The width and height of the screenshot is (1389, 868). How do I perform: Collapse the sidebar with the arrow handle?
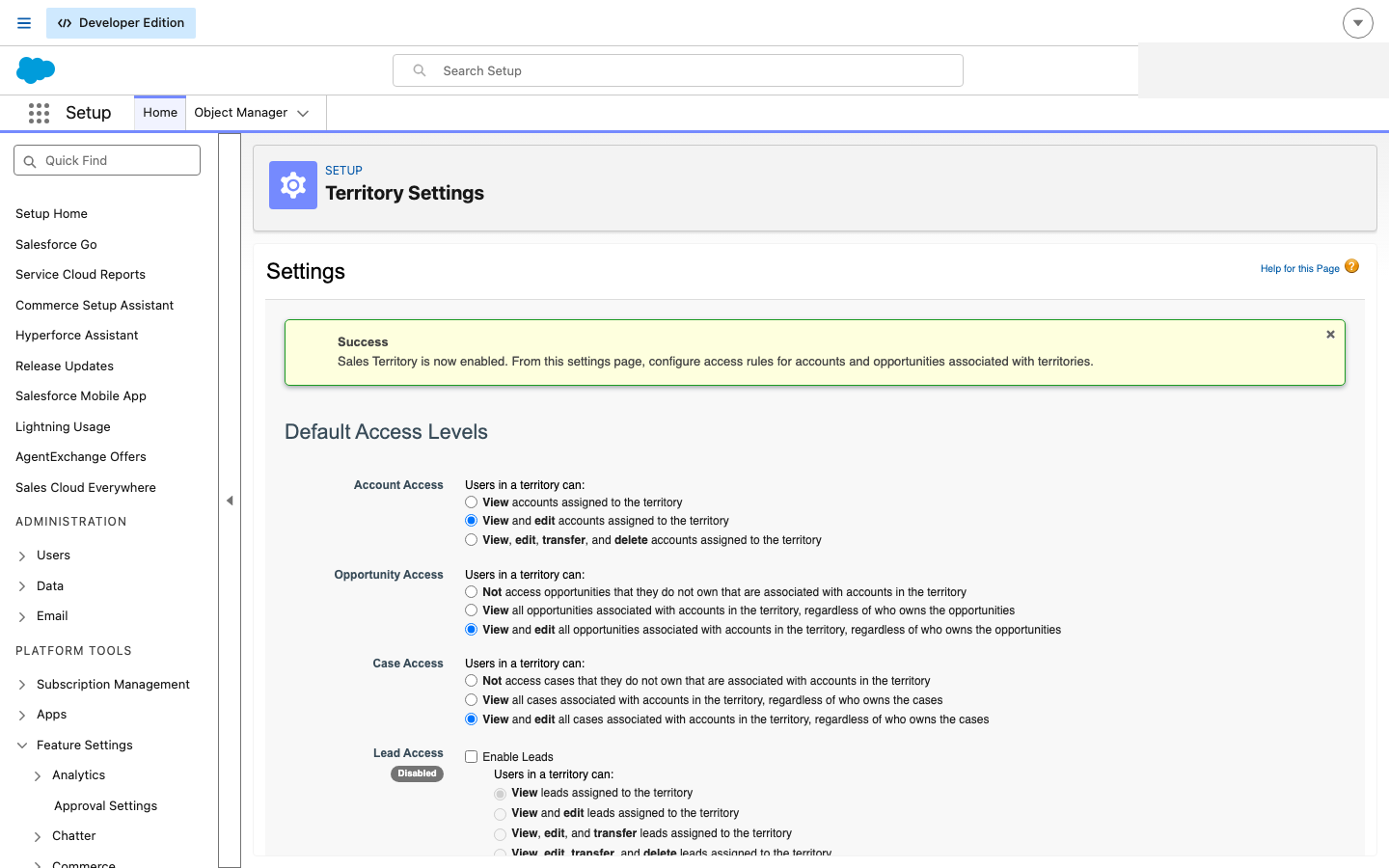click(x=230, y=501)
